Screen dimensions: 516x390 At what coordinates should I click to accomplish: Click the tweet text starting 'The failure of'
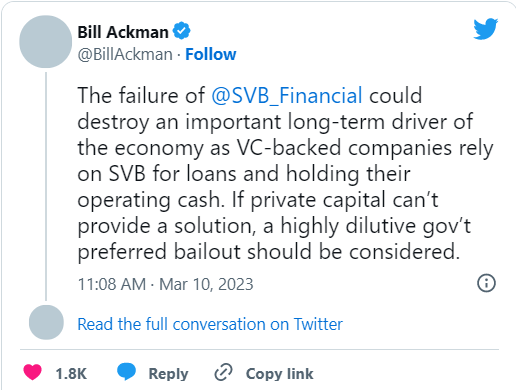[x=285, y=173]
